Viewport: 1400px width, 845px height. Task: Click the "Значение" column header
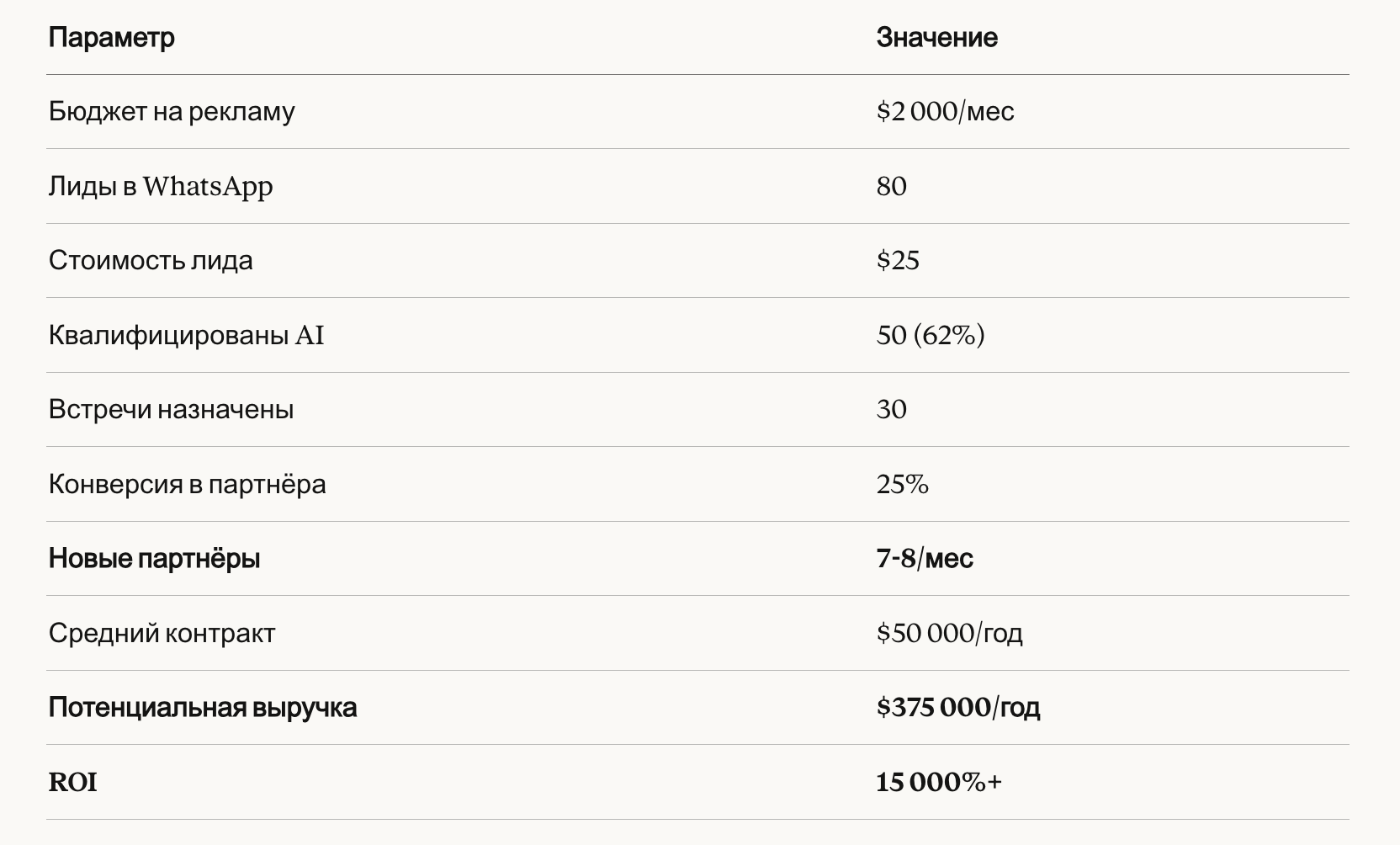tap(936, 38)
